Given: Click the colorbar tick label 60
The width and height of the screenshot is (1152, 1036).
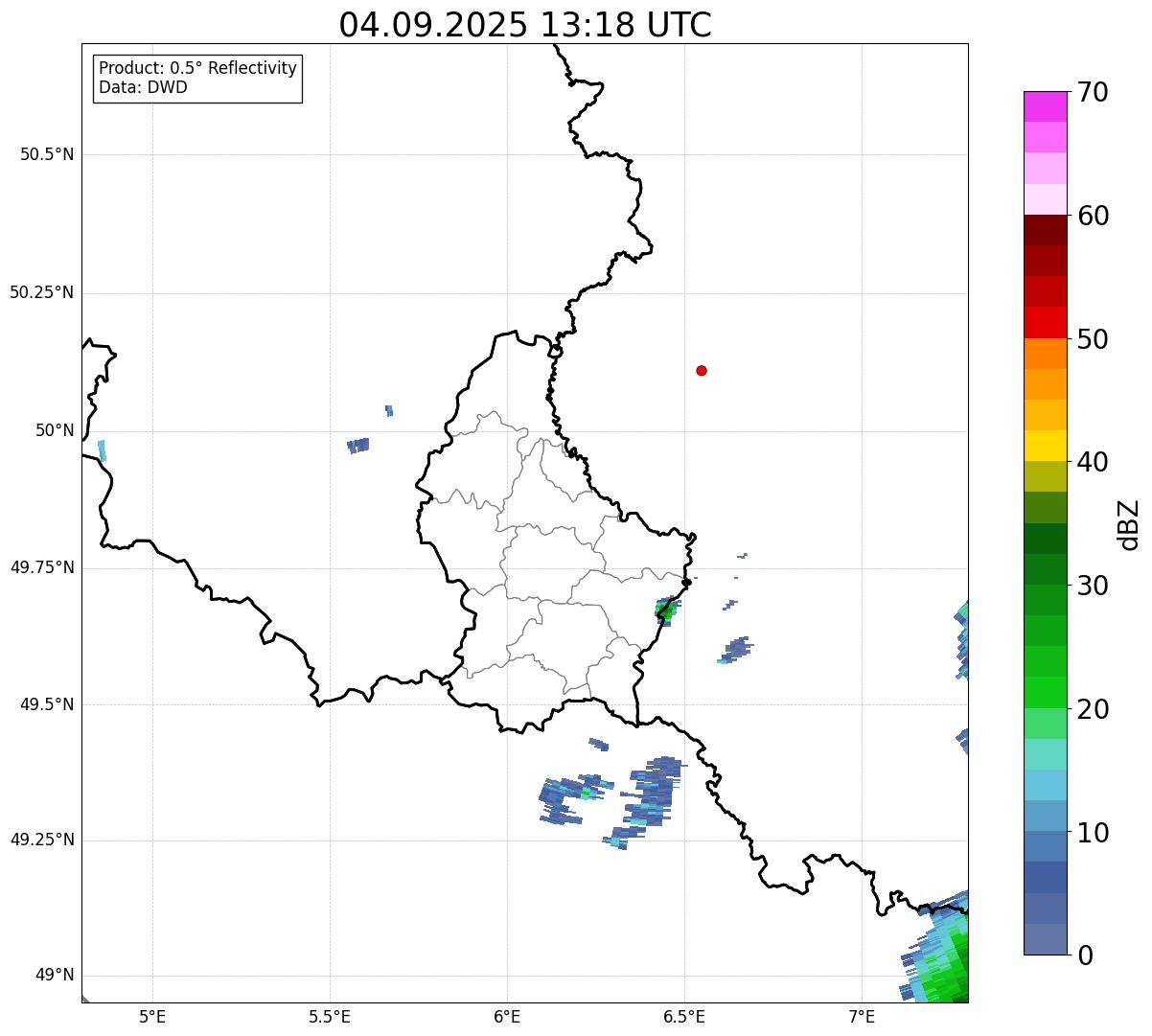Looking at the screenshot, I should 1093,216.
